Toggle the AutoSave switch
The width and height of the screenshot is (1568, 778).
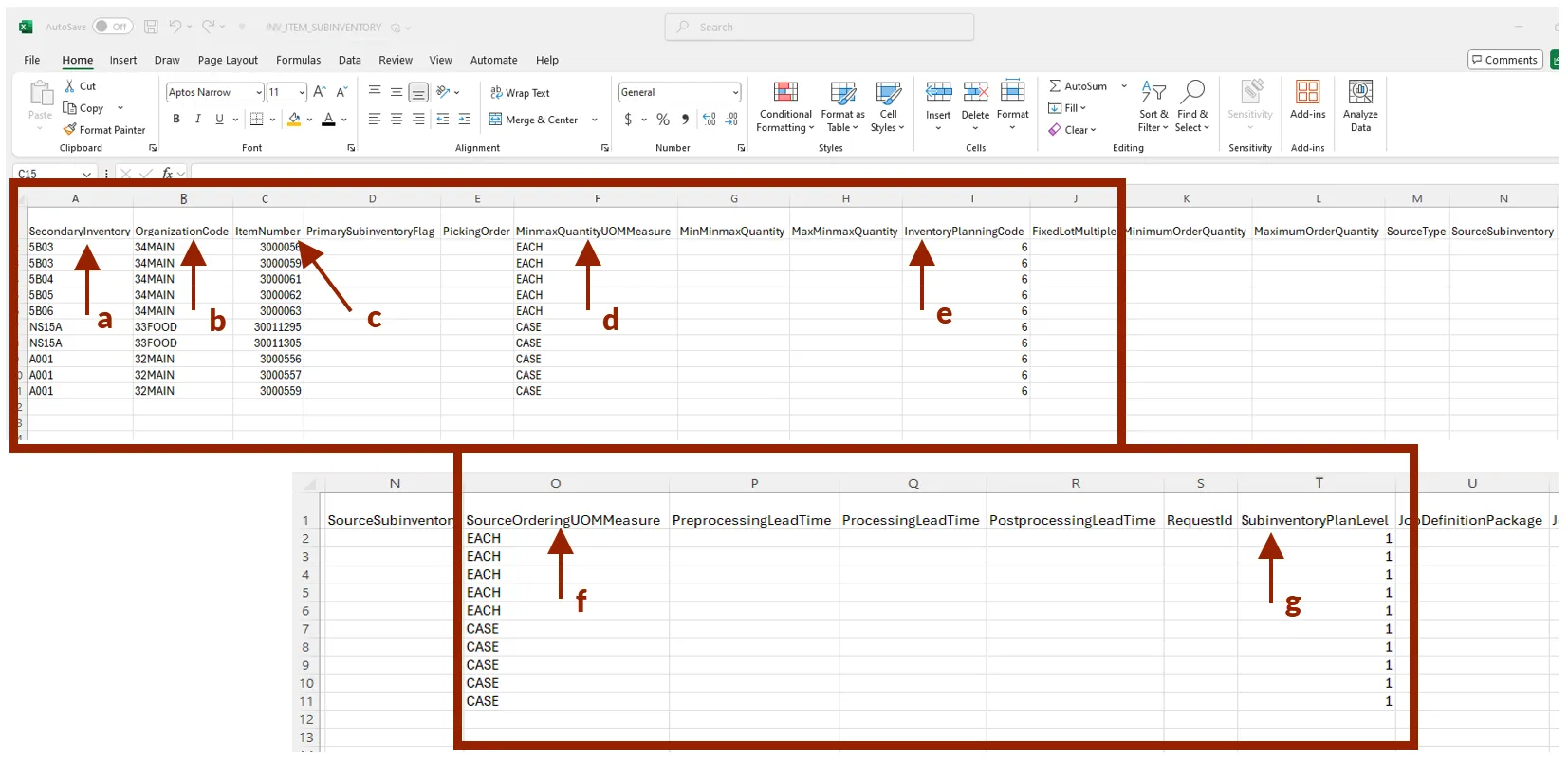pos(112,27)
